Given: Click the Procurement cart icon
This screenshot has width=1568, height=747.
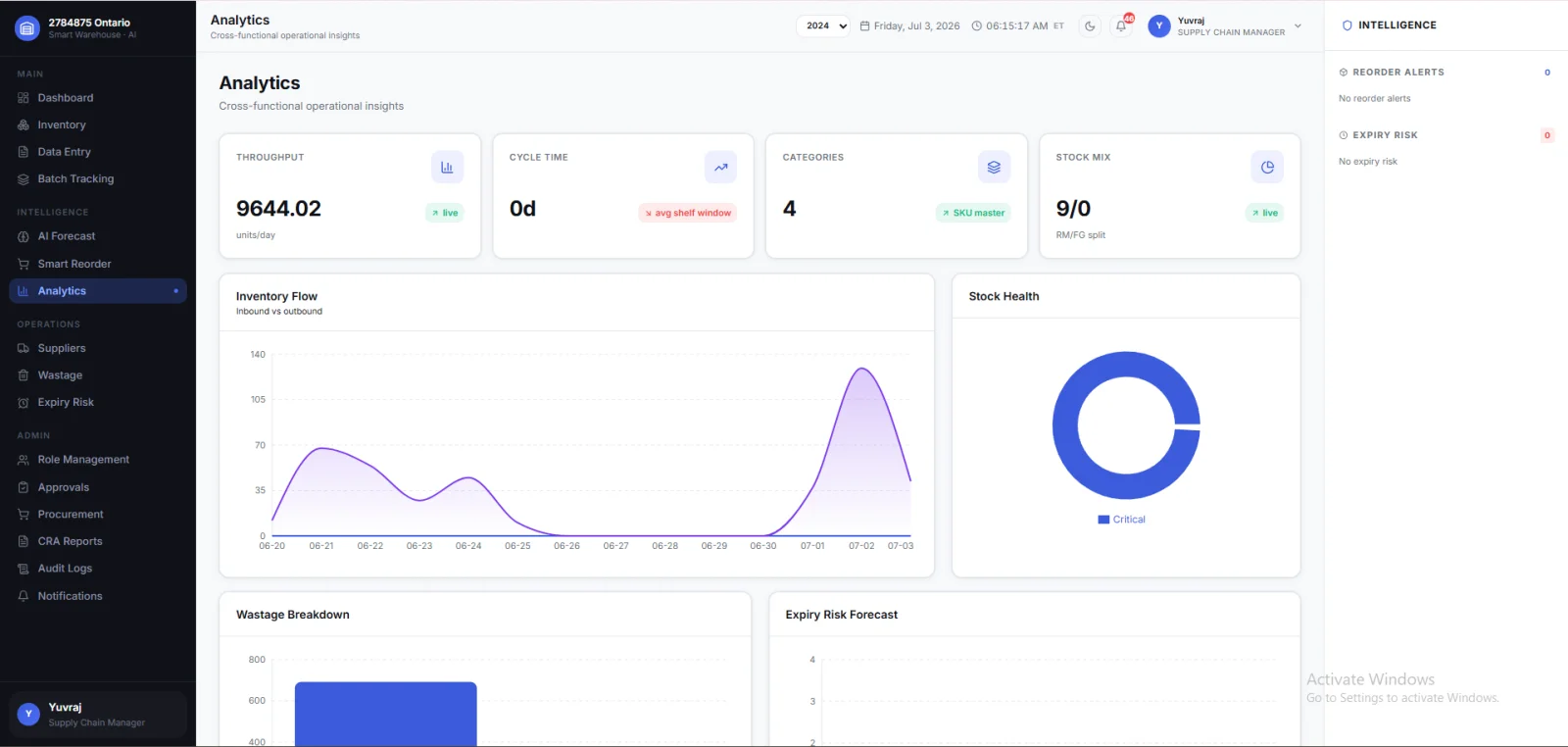Looking at the screenshot, I should click(x=24, y=515).
